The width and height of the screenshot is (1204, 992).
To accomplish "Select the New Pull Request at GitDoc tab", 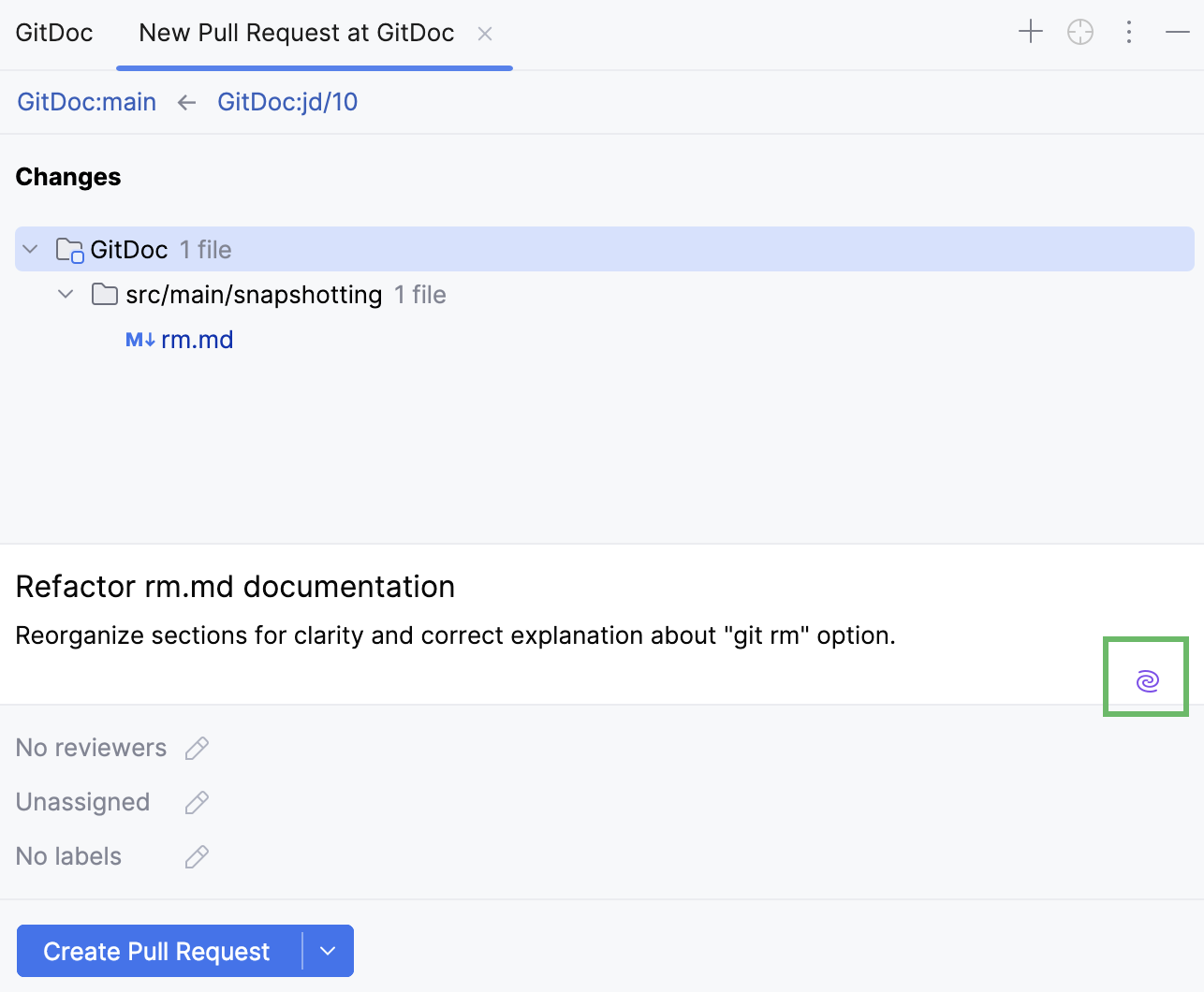I will (x=296, y=33).
